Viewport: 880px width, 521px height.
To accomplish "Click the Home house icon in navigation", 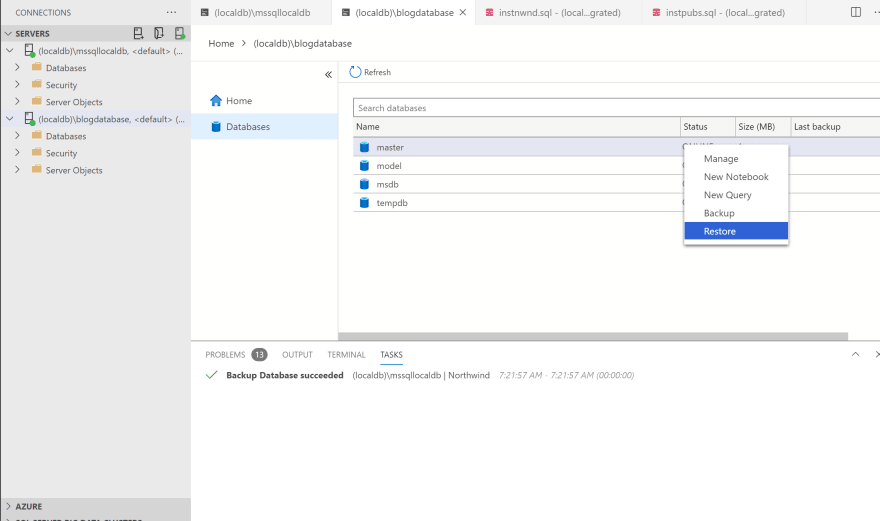I will 216,100.
